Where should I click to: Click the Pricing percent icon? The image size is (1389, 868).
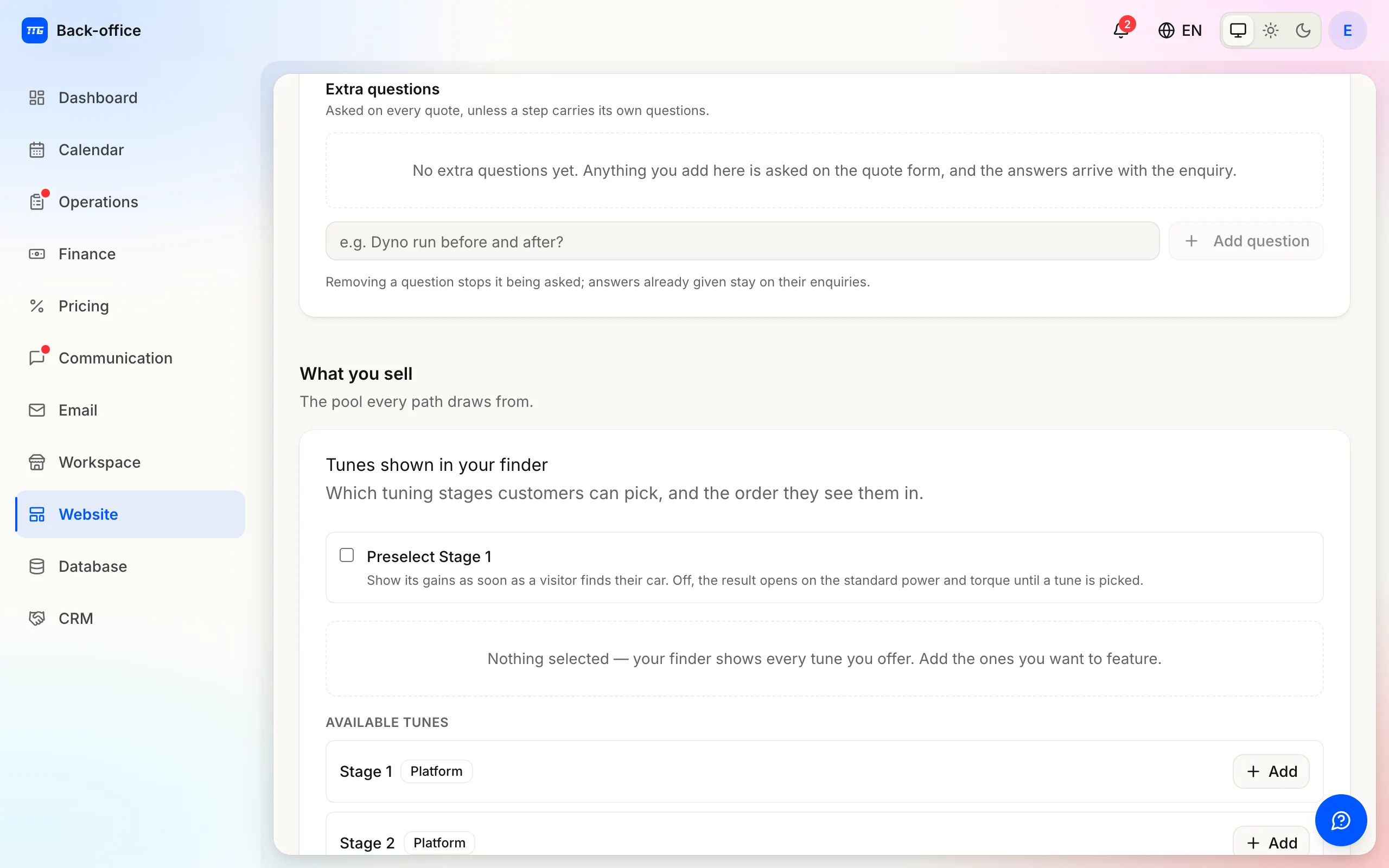pos(37,306)
